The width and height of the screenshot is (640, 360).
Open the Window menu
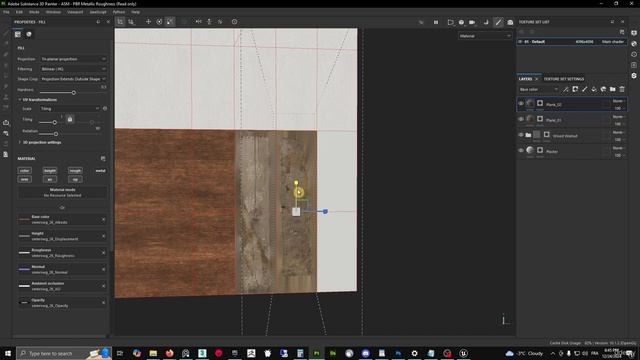[x=53, y=12]
